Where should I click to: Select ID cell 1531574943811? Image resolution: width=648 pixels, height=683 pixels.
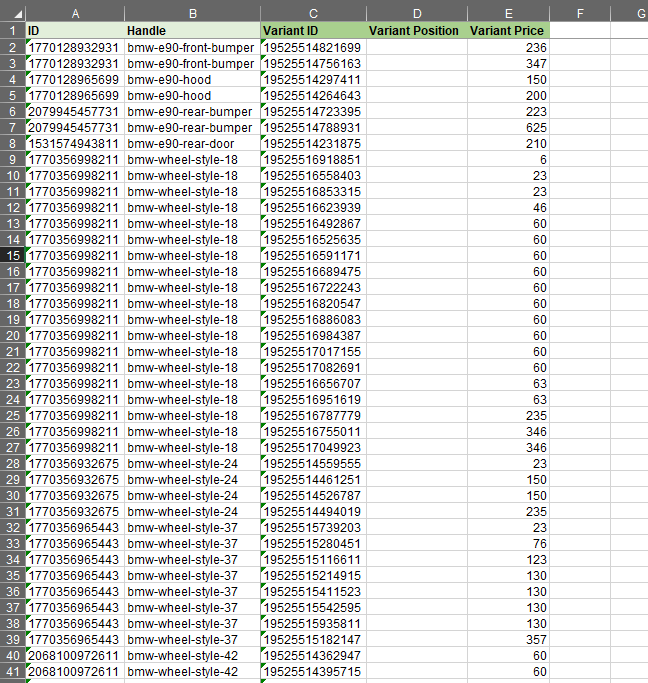[x=75, y=144]
